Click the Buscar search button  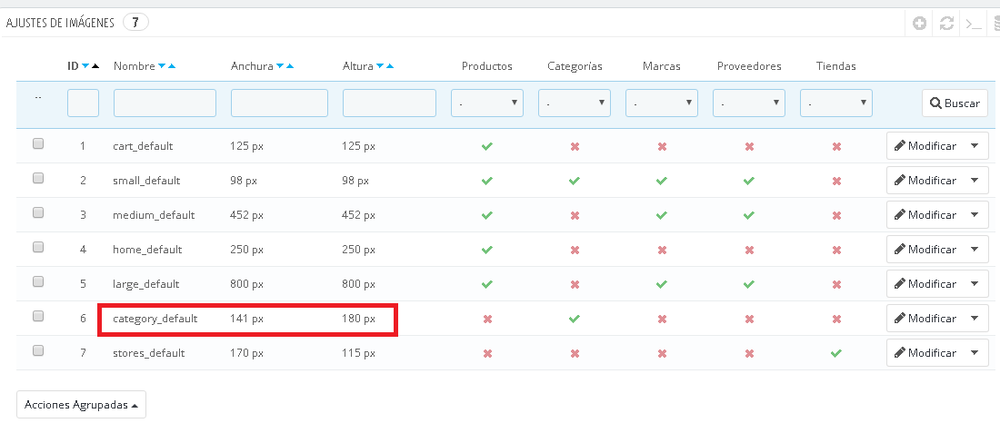click(955, 103)
